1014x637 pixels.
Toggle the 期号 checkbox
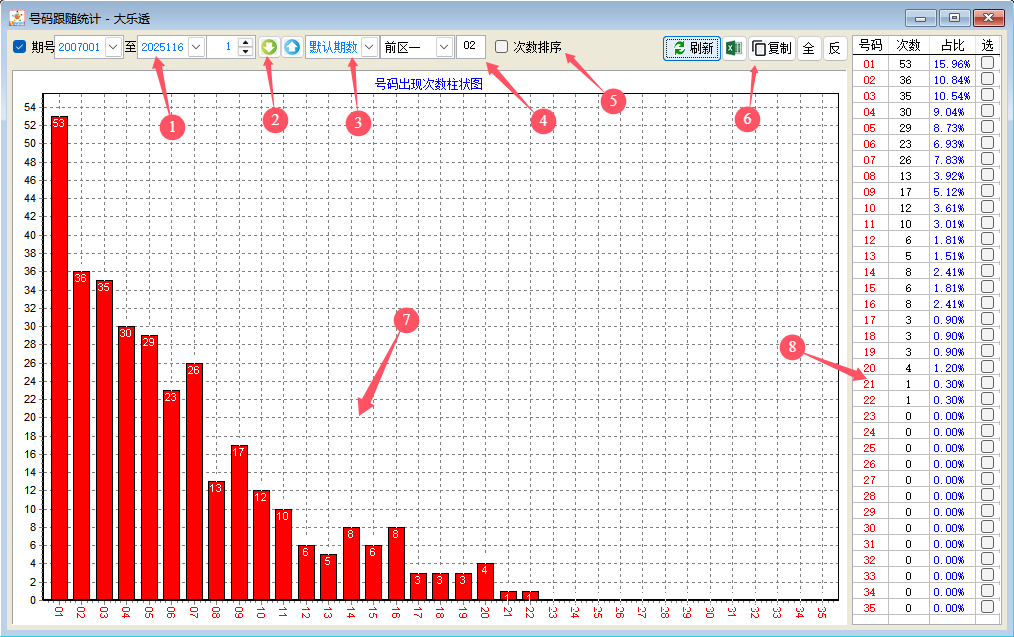pos(20,47)
